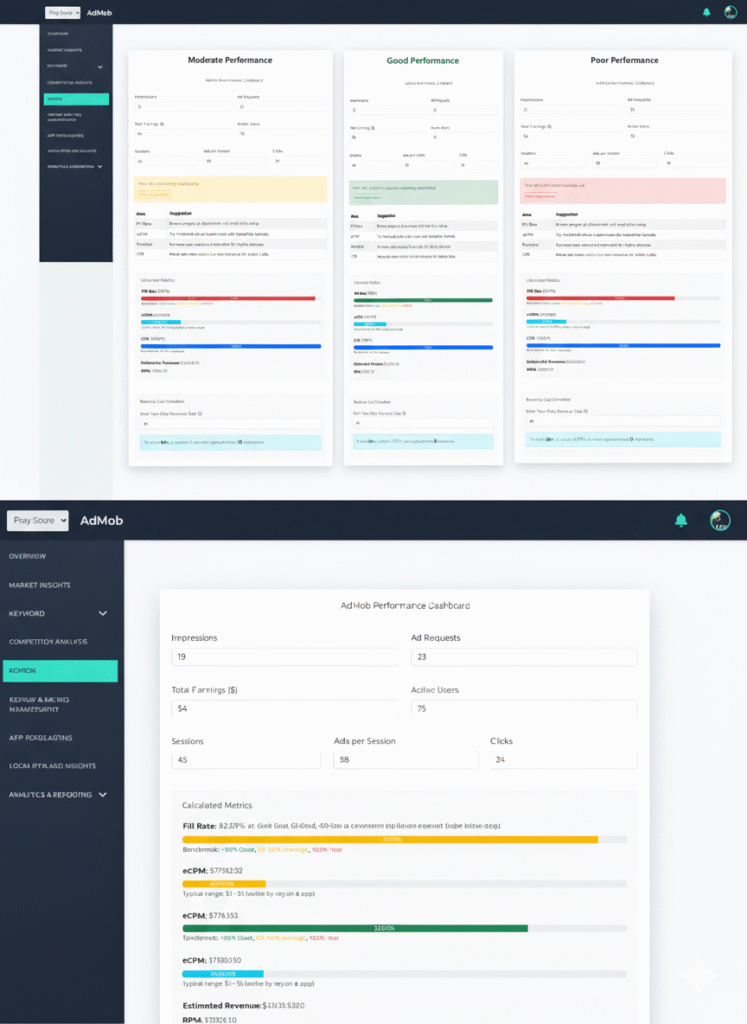Click the highlighted AdMob item in the large sidebar

59,671
